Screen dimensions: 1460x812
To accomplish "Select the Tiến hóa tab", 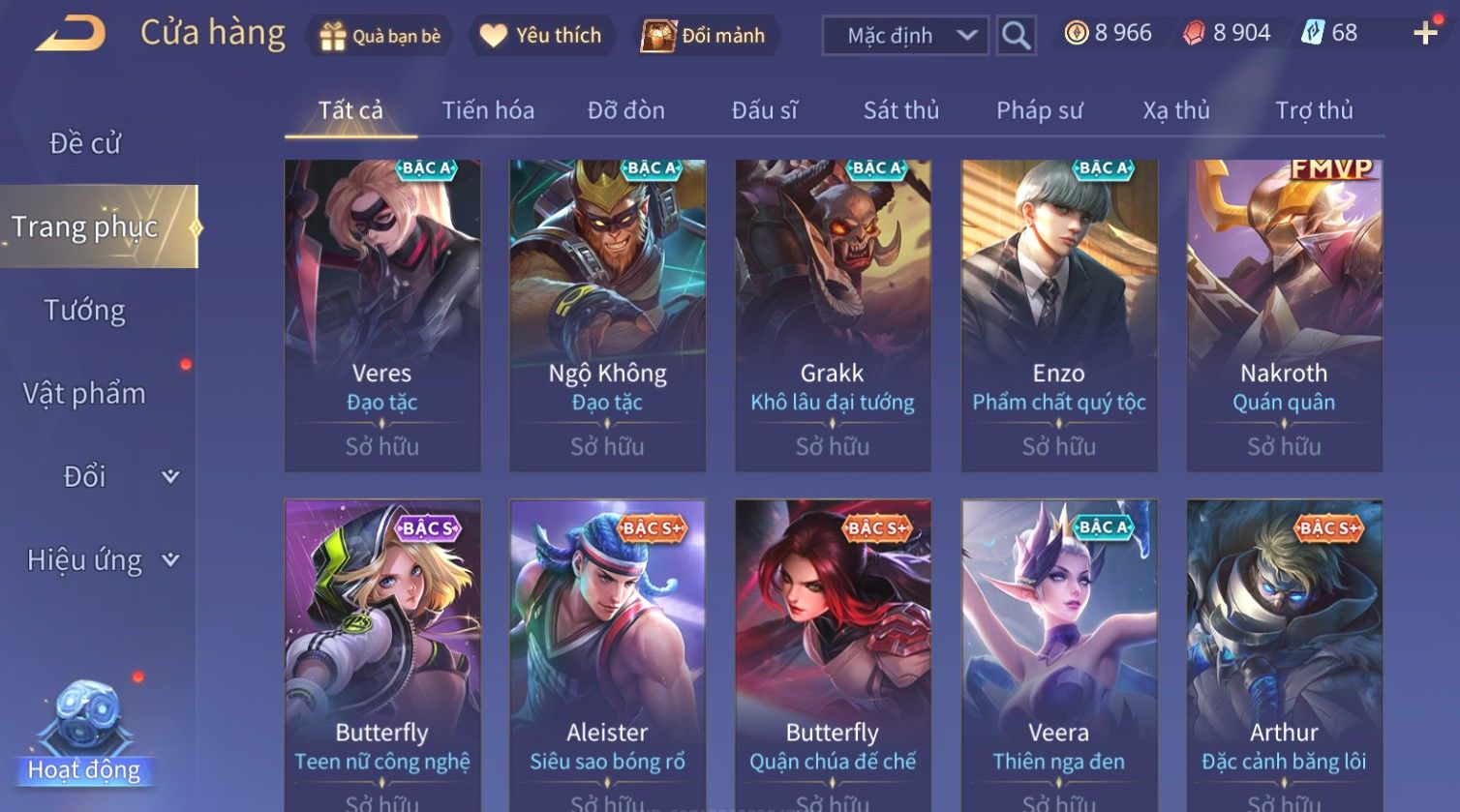I will [x=488, y=110].
